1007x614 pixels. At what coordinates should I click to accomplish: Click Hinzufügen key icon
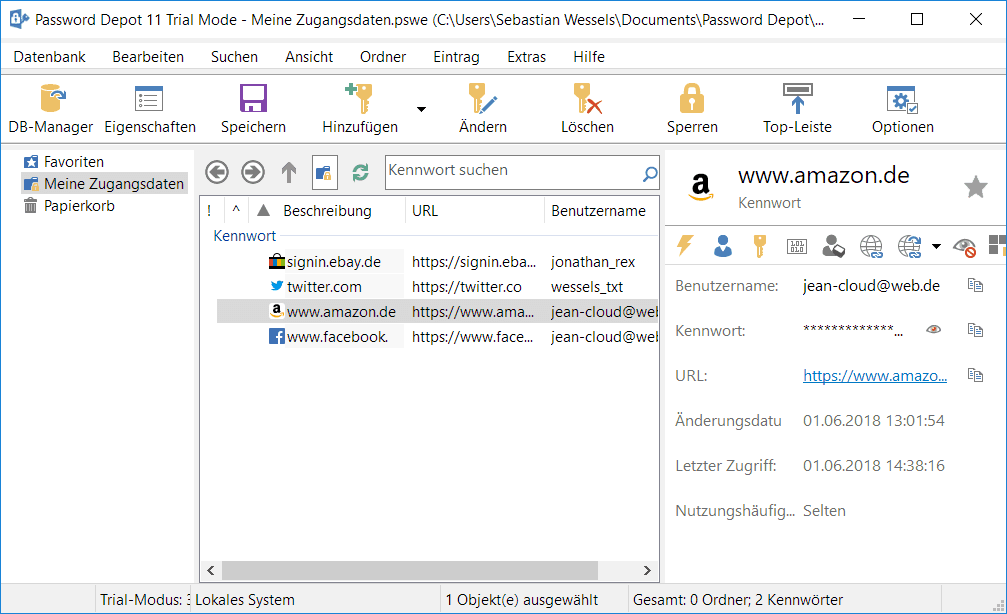[x=359, y=99]
